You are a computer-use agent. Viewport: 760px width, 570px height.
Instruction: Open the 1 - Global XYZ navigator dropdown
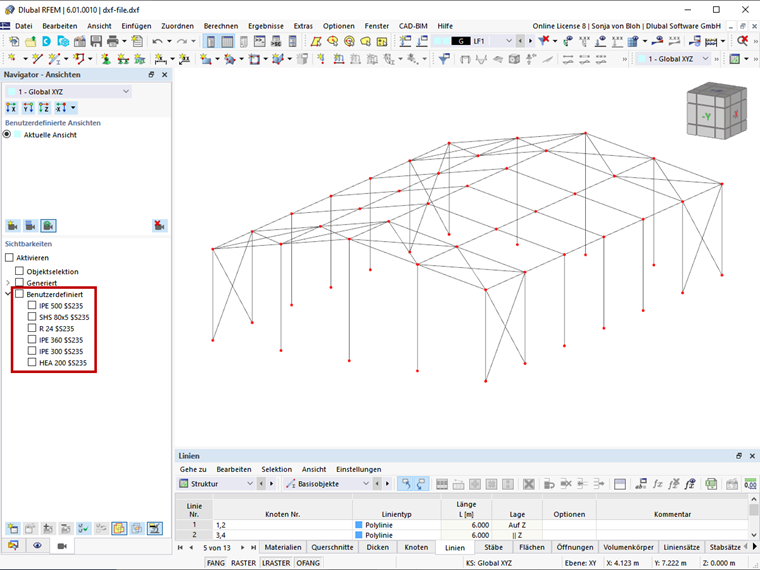(68, 92)
